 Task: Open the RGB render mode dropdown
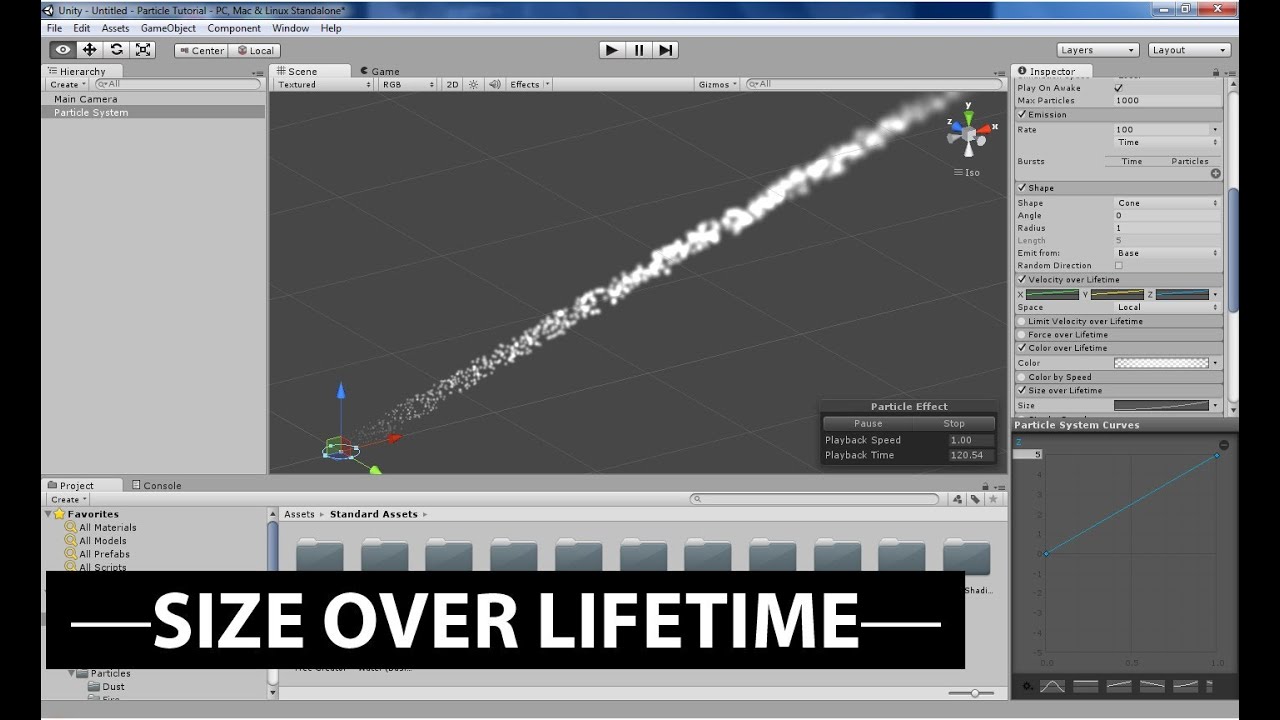pos(408,85)
